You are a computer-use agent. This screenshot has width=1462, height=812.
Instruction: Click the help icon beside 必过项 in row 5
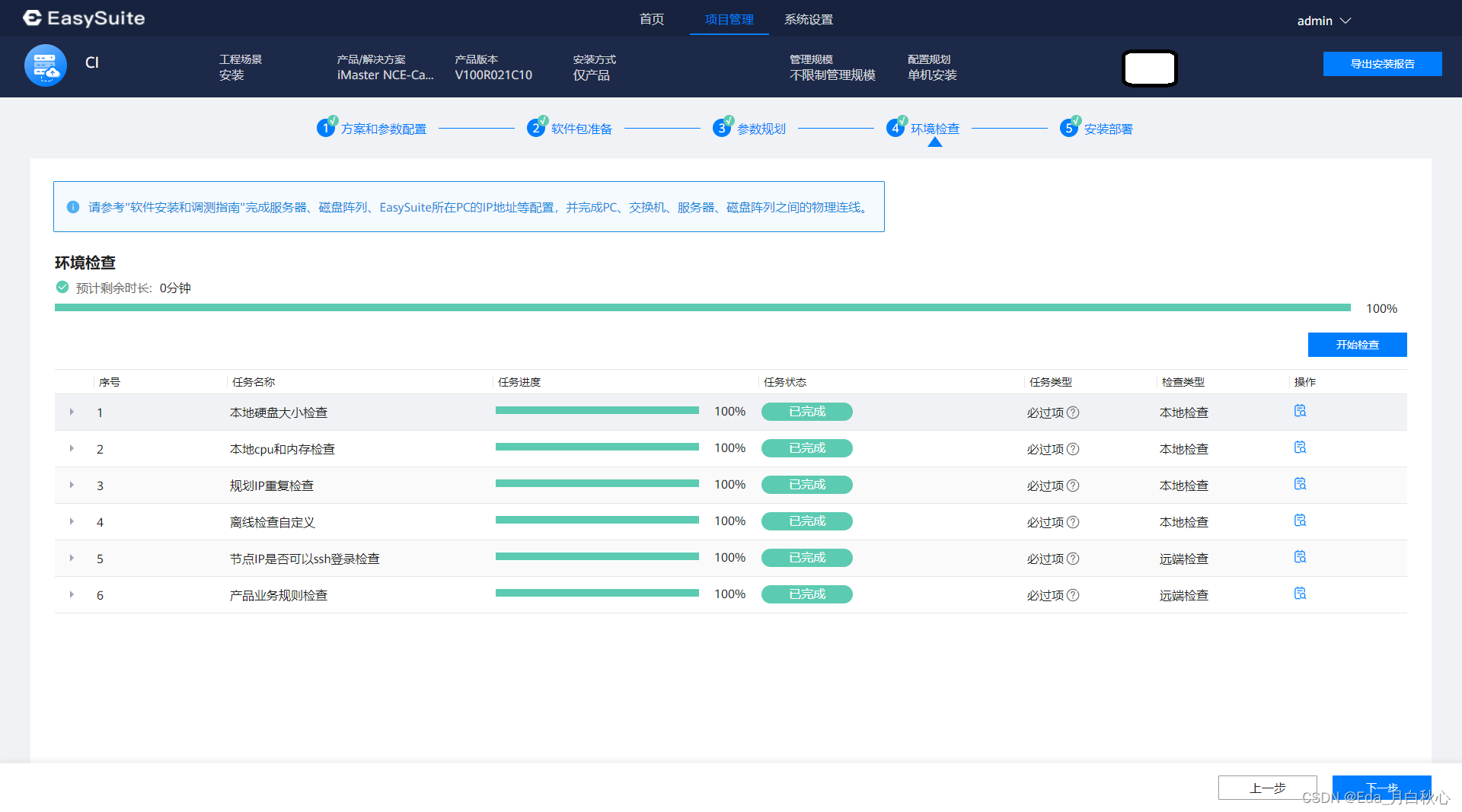tap(1073, 559)
